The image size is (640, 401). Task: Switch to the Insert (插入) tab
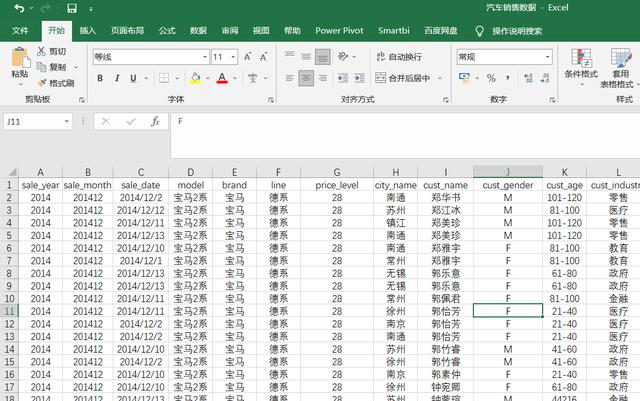(87, 31)
